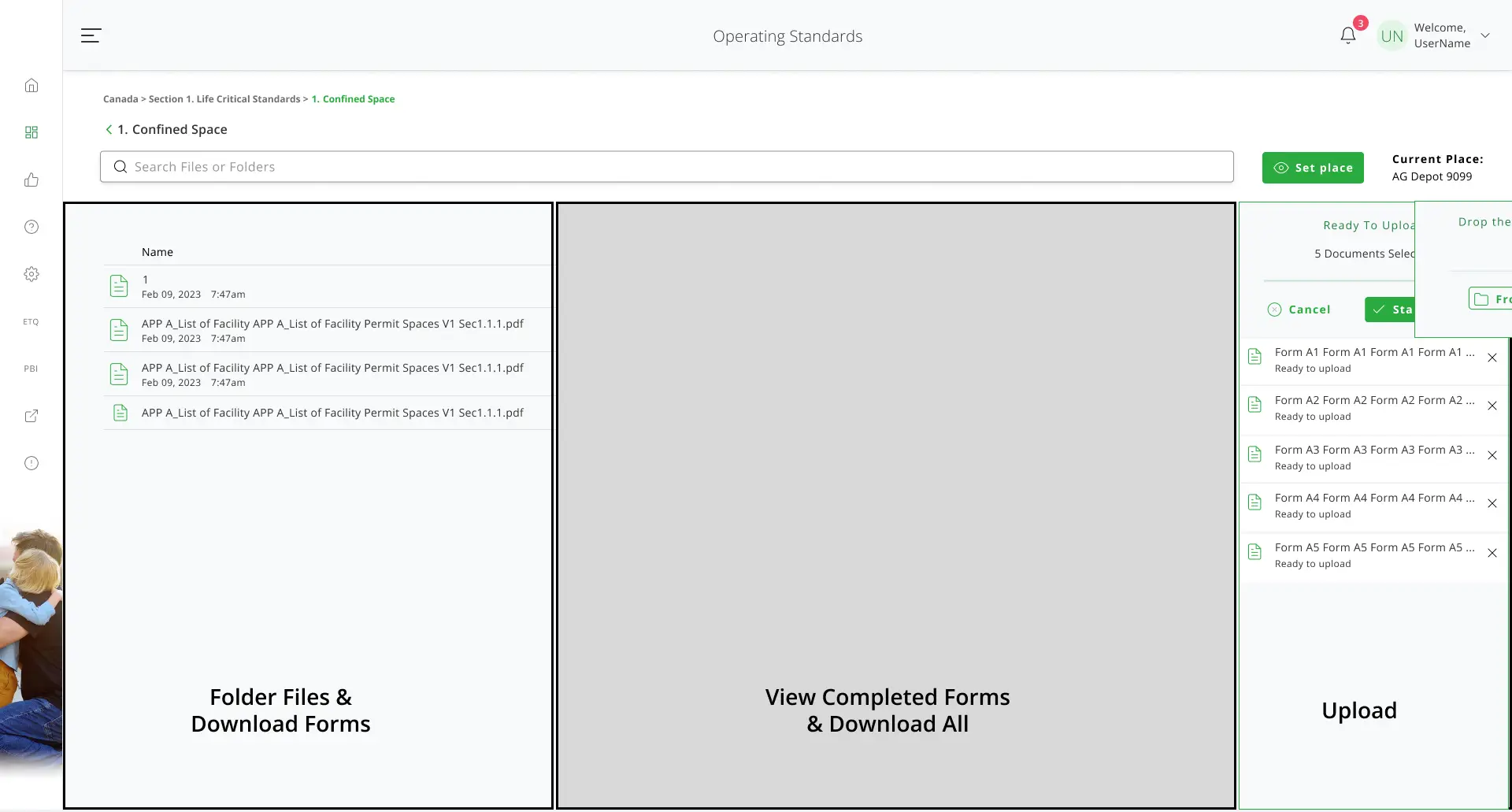
Task: Open the help question mark icon
Action: (31, 227)
